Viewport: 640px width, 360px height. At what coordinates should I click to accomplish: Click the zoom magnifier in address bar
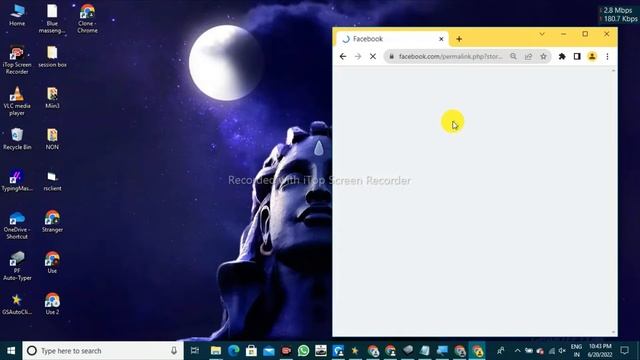tap(513, 56)
